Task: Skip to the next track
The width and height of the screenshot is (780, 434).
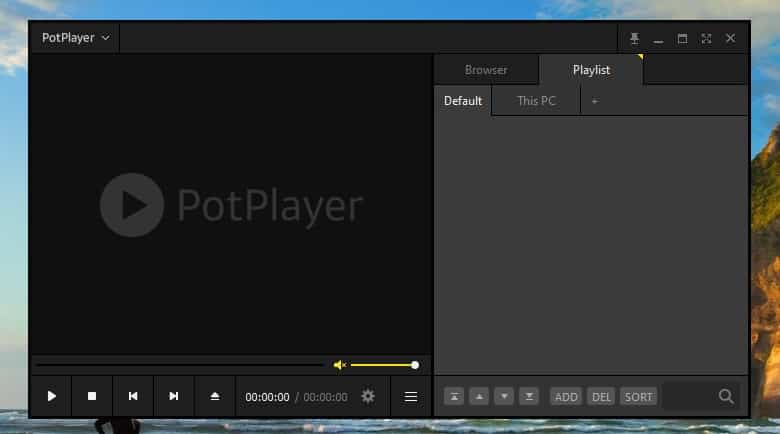Action: point(174,396)
